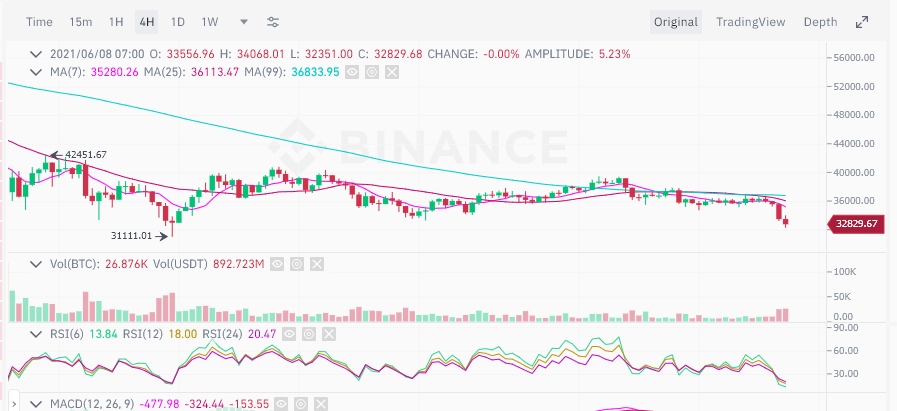
Task: Collapse the RSI indicator row
Action: (37, 335)
